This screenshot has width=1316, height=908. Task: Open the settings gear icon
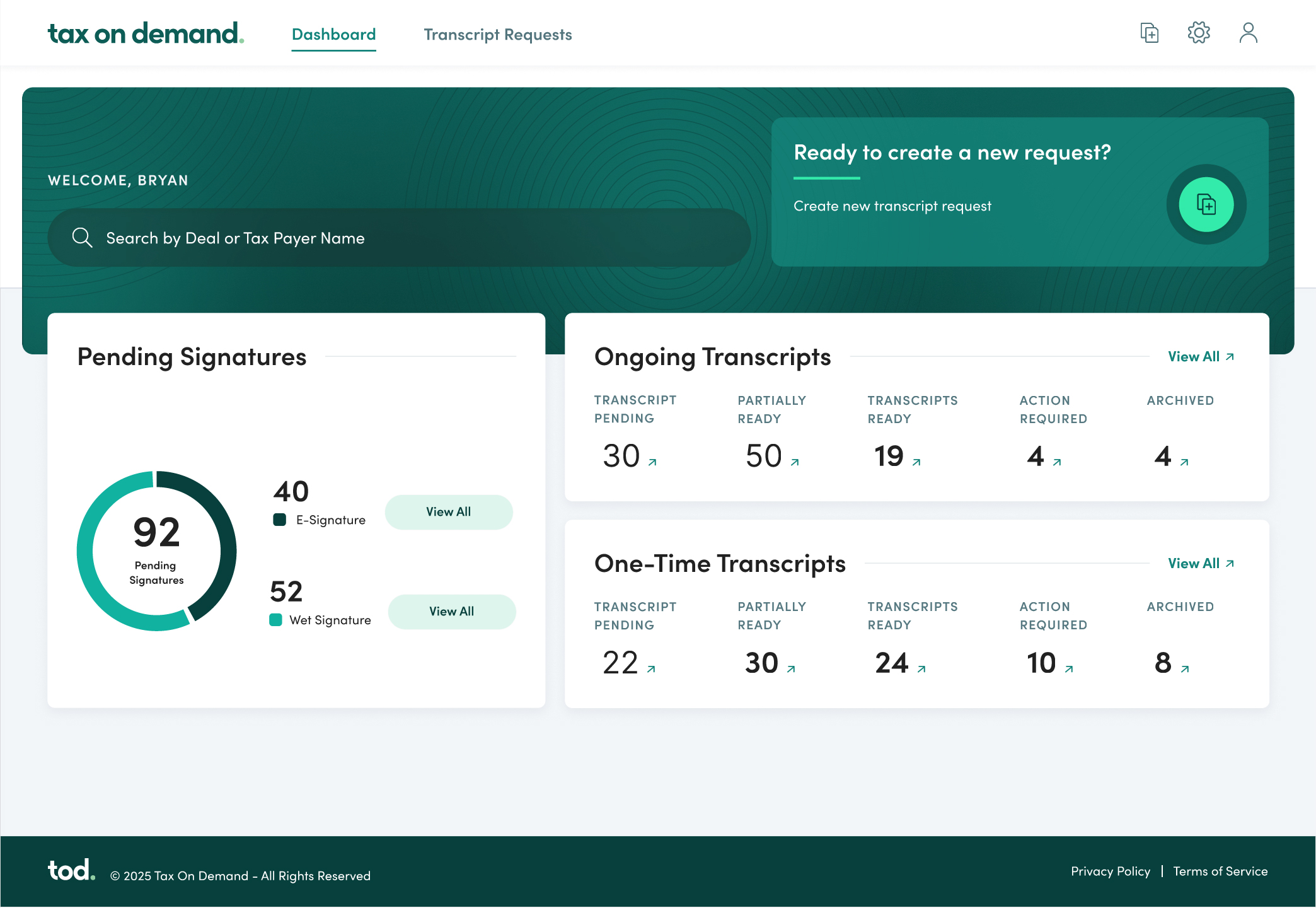click(x=1198, y=33)
